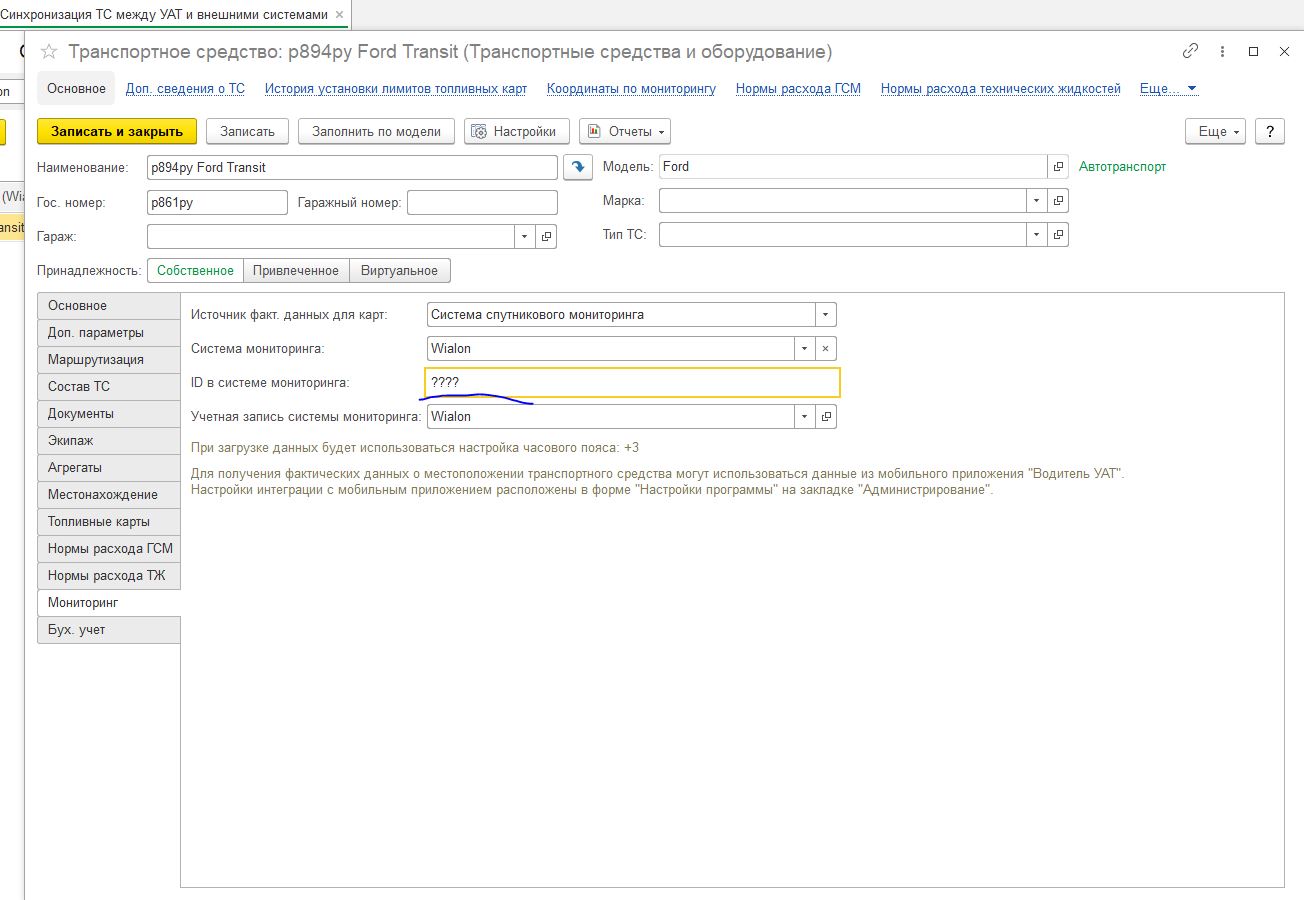Open Нормы расхода ГСМ top link
The height and width of the screenshot is (900, 1304).
pyautogui.click(x=798, y=89)
